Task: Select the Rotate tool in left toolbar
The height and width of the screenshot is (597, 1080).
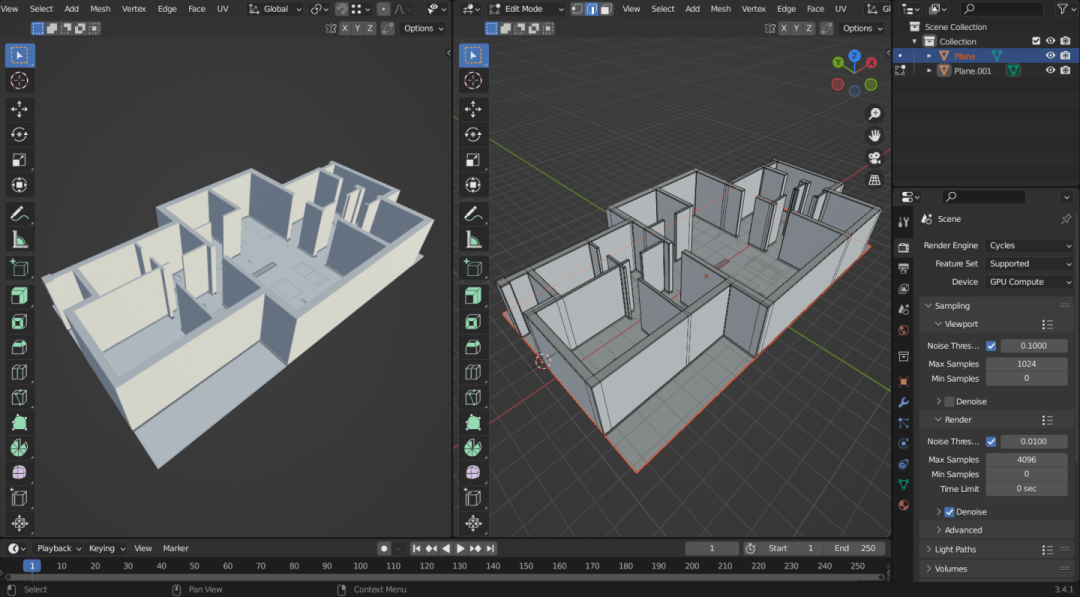Action: point(19,134)
